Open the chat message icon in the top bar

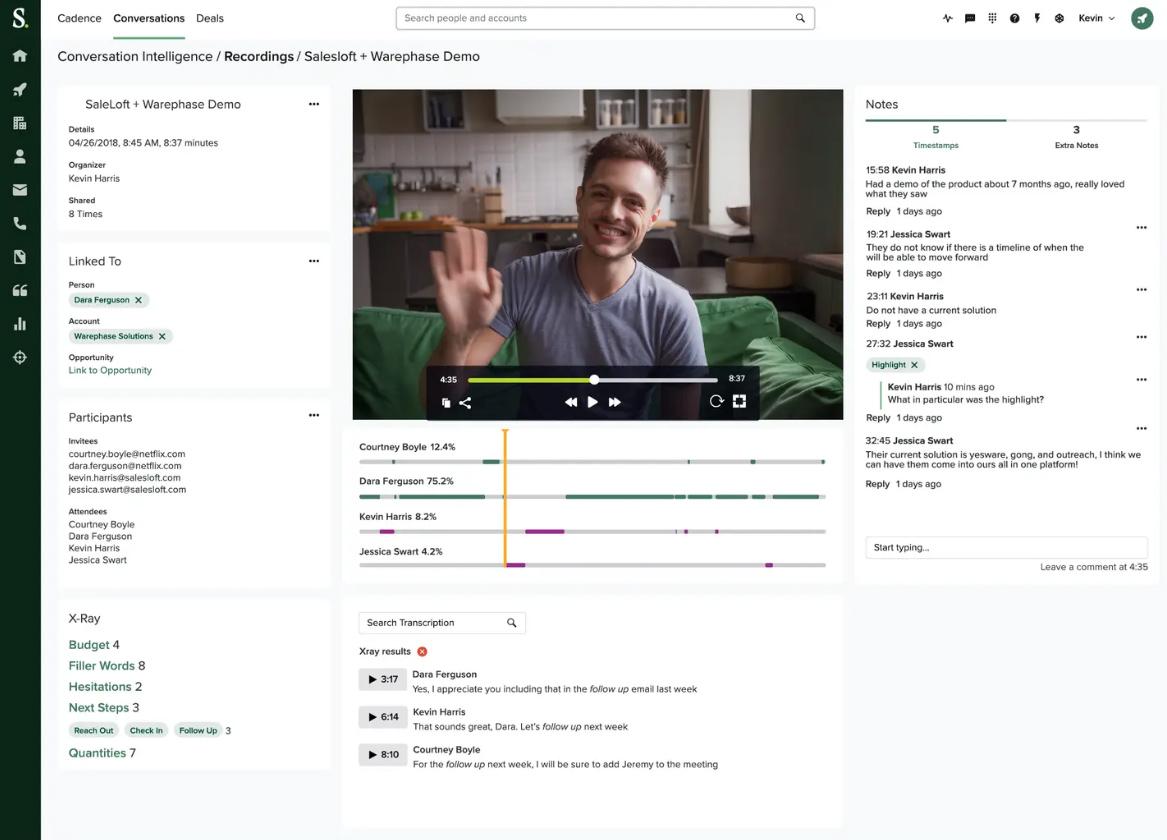point(970,18)
